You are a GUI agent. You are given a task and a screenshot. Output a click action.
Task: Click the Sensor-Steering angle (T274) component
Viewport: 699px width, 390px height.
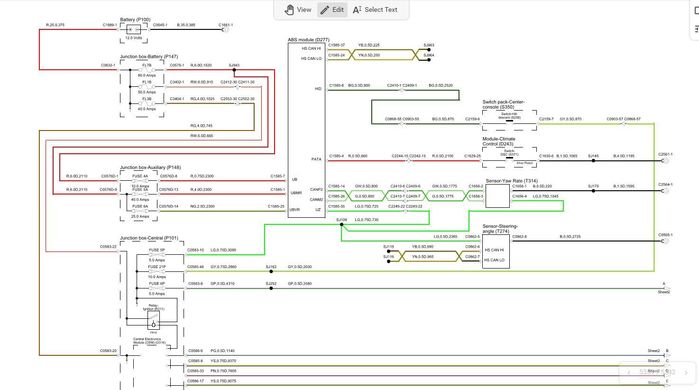click(x=496, y=251)
